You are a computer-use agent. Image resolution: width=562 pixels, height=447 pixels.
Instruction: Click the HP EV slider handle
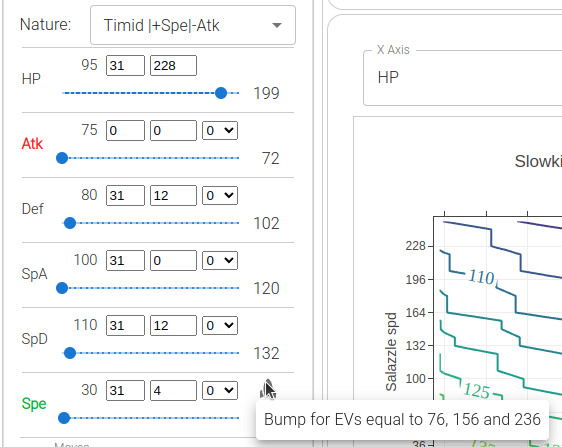point(221,93)
